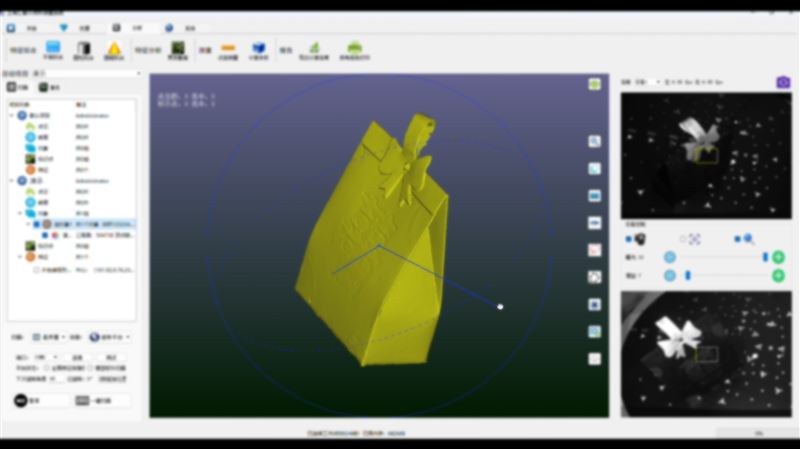Click the green printer icon in the toolbar

(354, 49)
